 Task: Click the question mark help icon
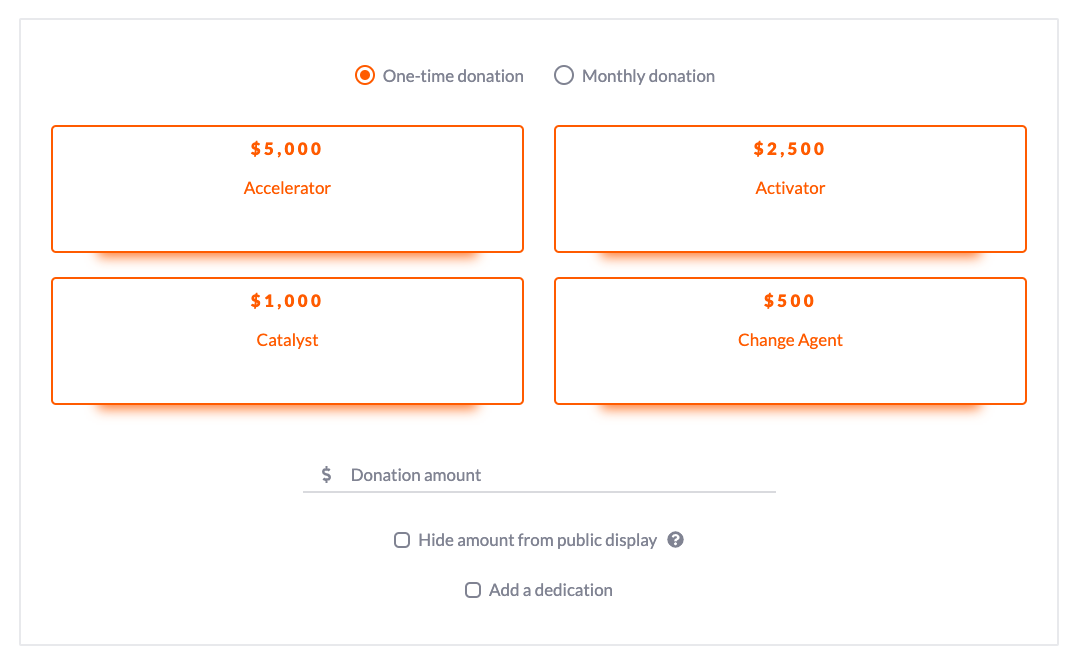pos(676,540)
